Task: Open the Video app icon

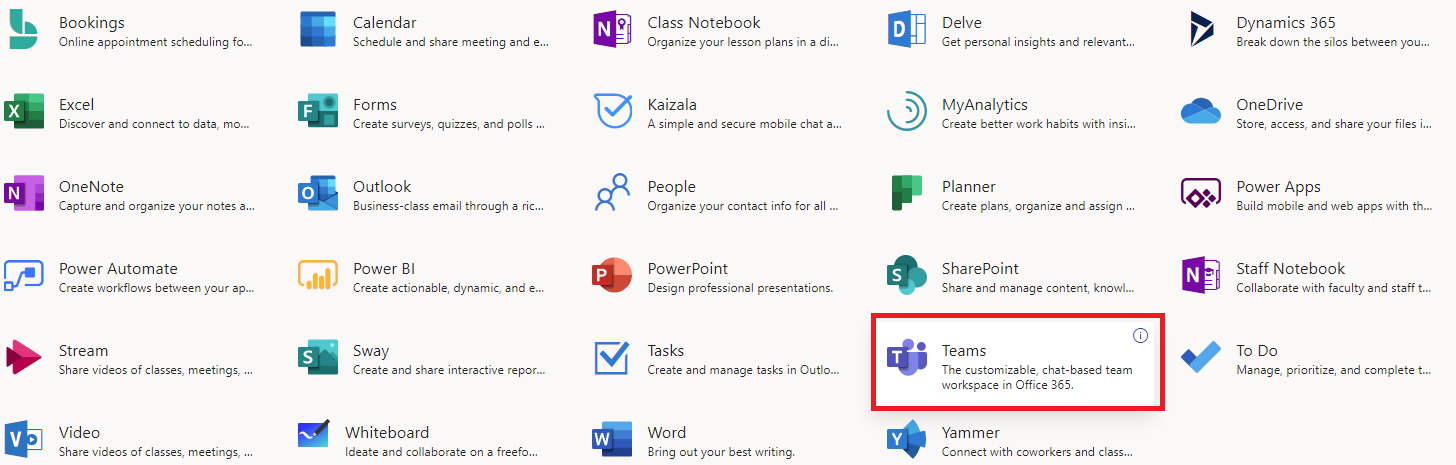Action: (x=24, y=440)
